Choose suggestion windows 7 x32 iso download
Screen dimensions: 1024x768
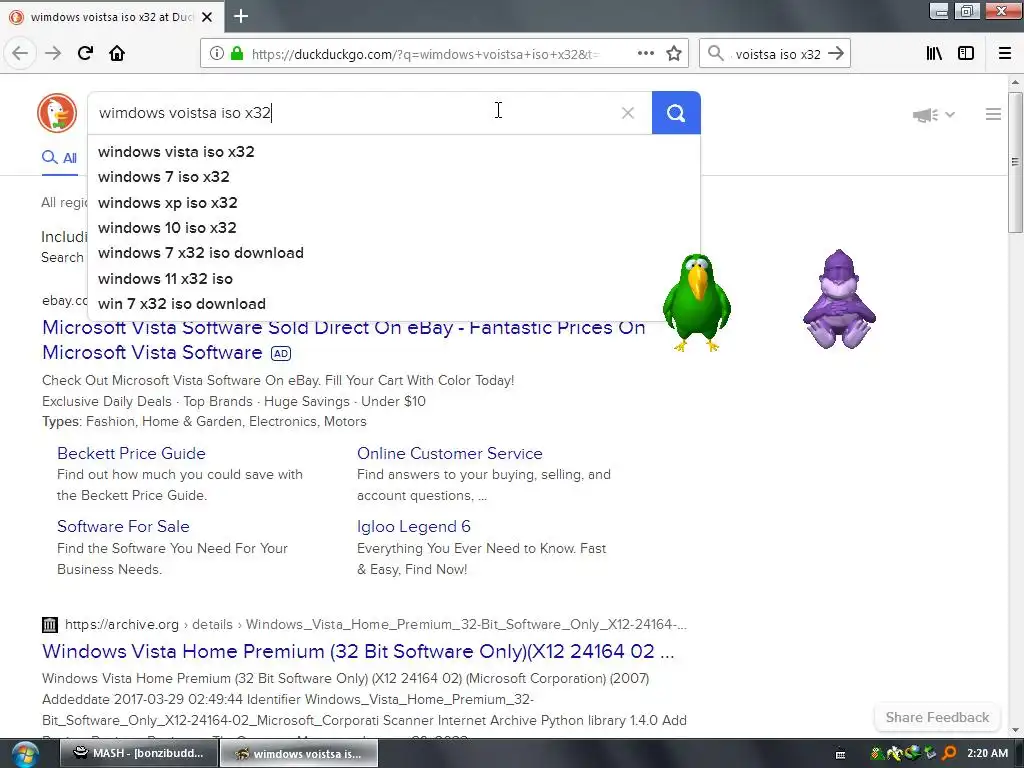click(x=393, y=253)
